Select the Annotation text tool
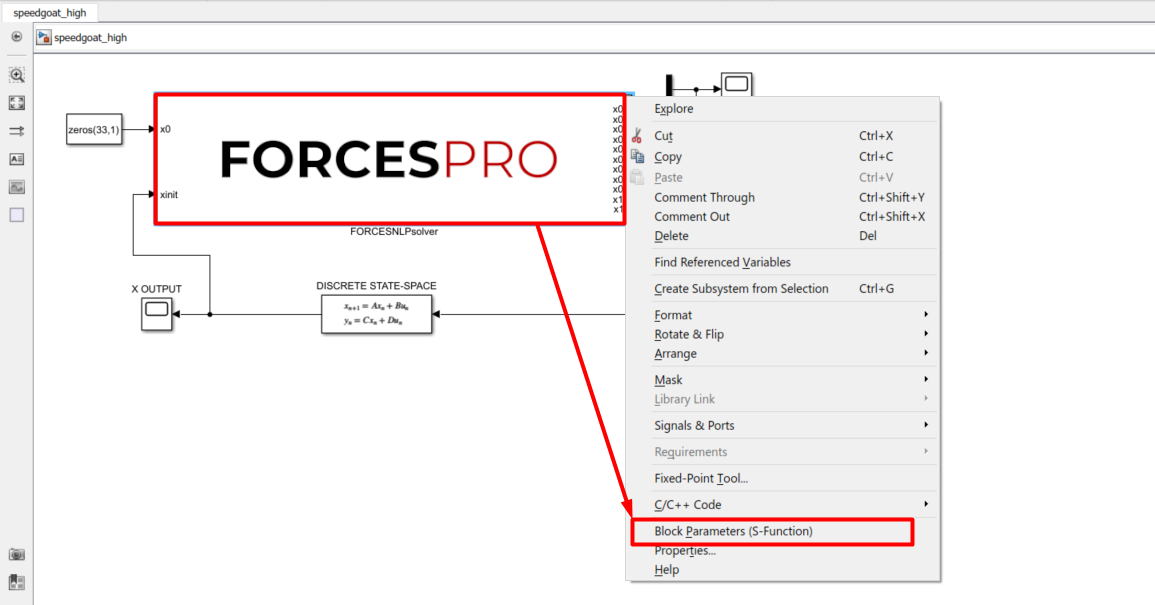This screenshot has width=1155, height=605. (16, 159)
